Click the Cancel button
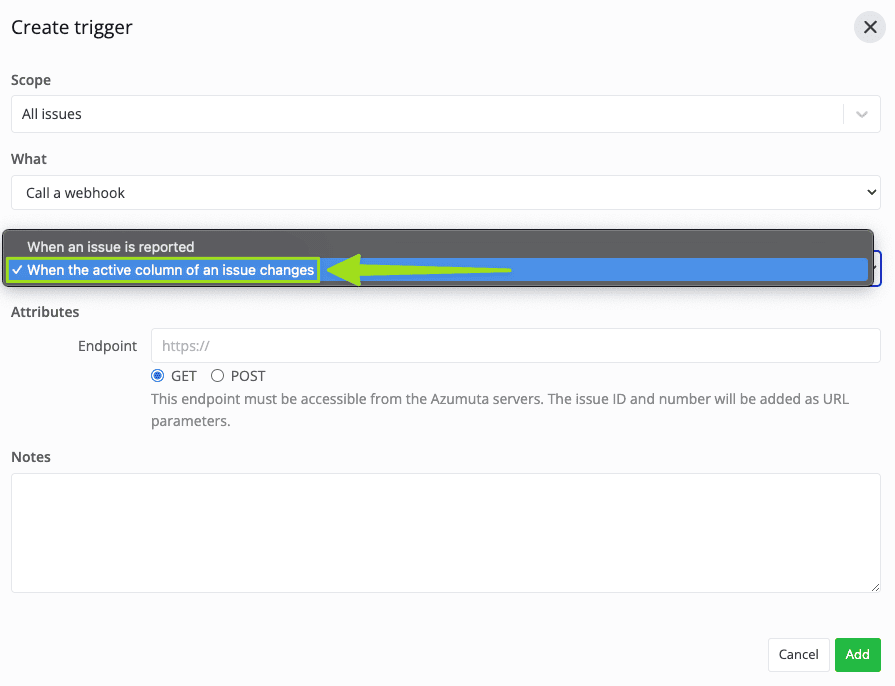Viewport: 895px width, 686px height. pos(798,654)
